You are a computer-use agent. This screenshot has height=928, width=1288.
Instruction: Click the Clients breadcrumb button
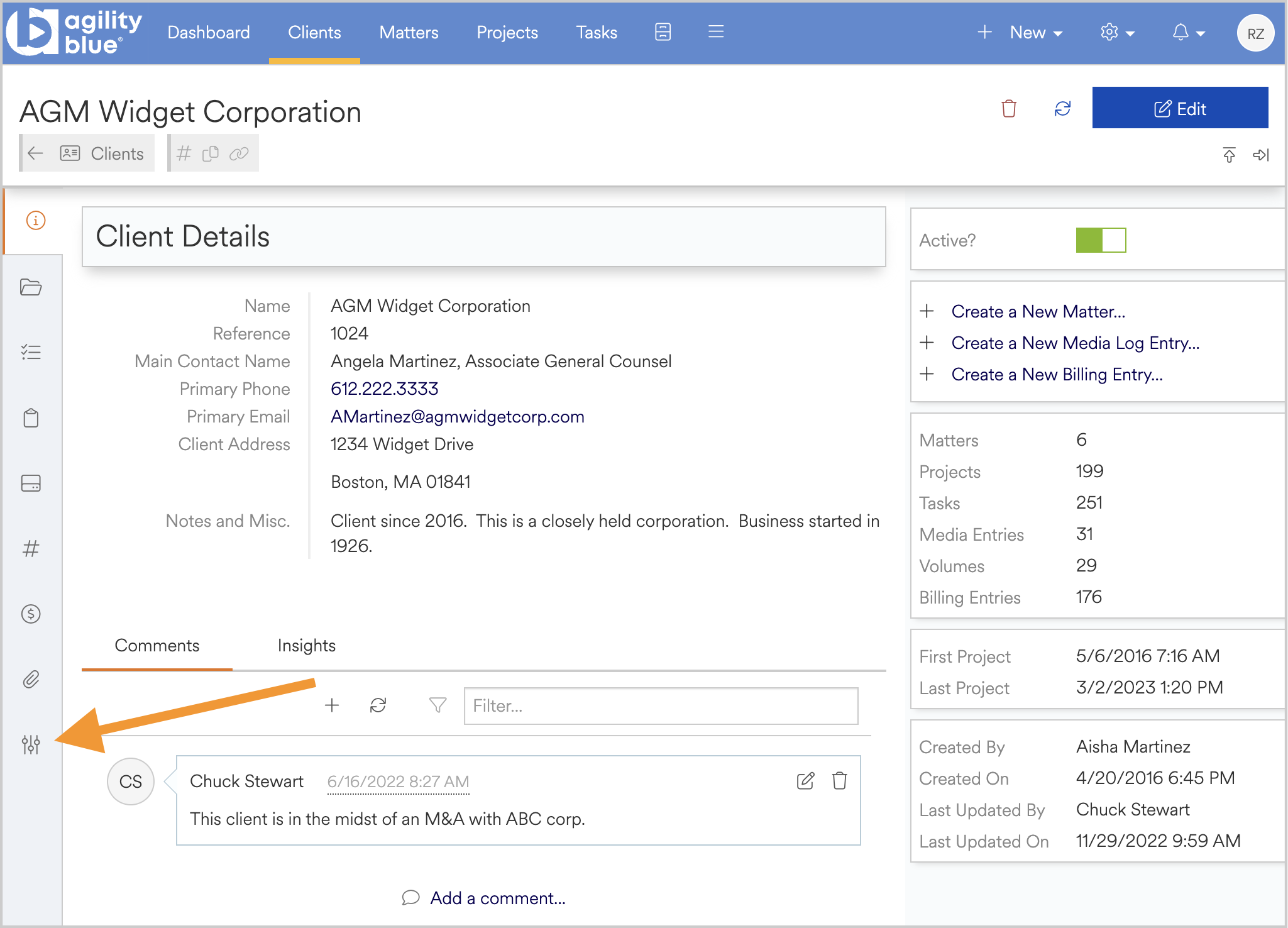[x=87, y=153]
